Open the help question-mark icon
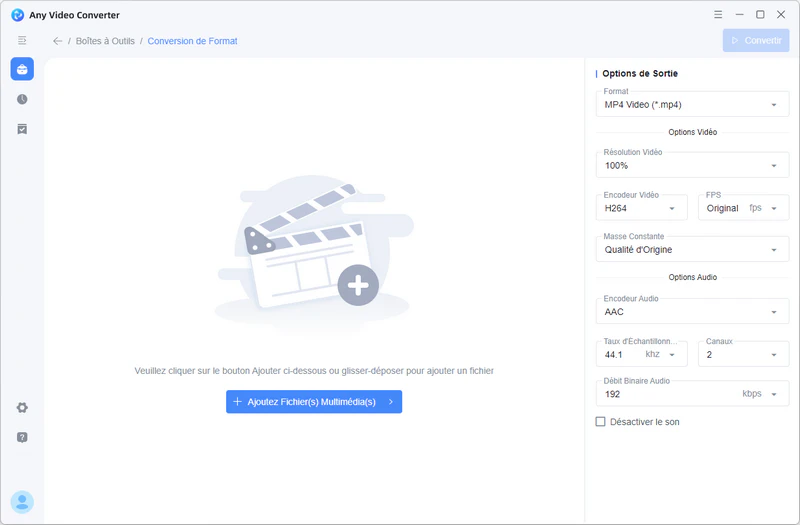The image size is (800, 525). (x=22, y=437)
